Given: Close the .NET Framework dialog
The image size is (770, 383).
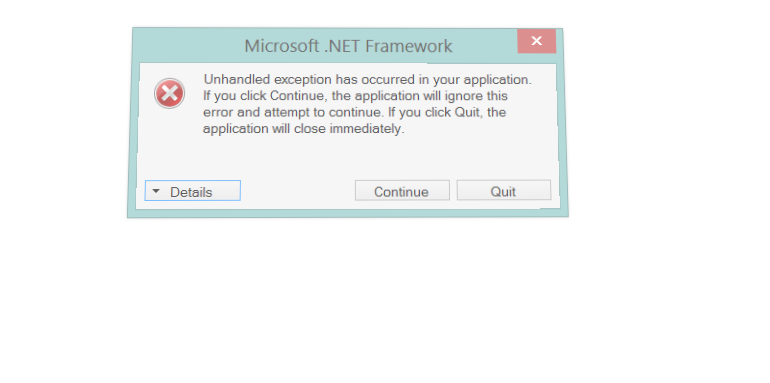Looking at the screenshot, I should pos(537,41).
